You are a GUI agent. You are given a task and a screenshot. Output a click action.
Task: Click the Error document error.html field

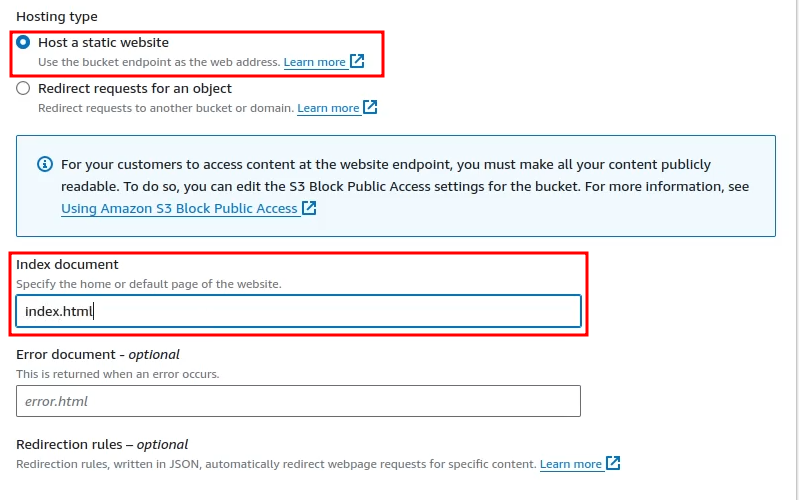(x=299, y=401)
